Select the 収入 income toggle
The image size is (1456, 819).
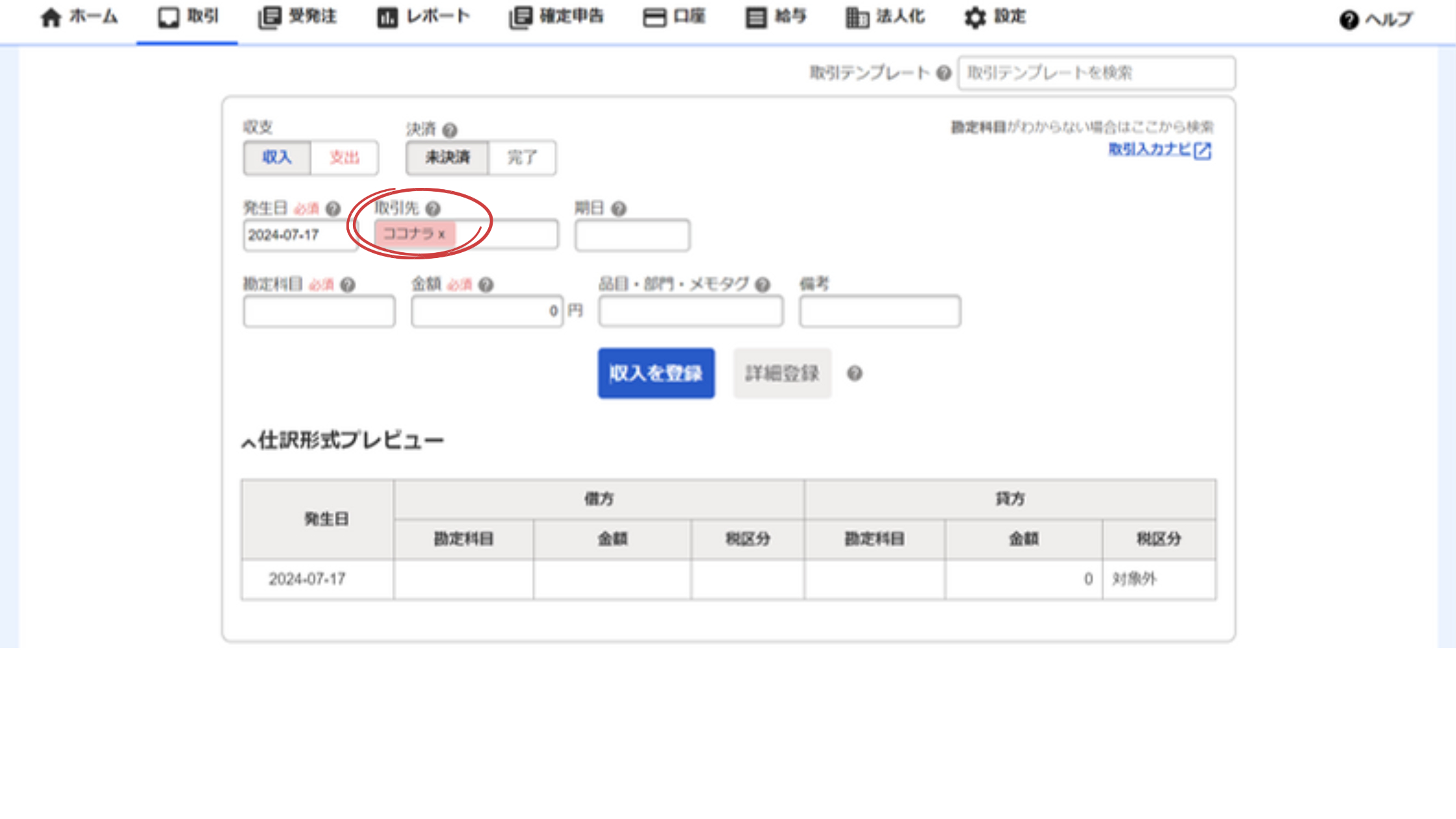(276, 157)
